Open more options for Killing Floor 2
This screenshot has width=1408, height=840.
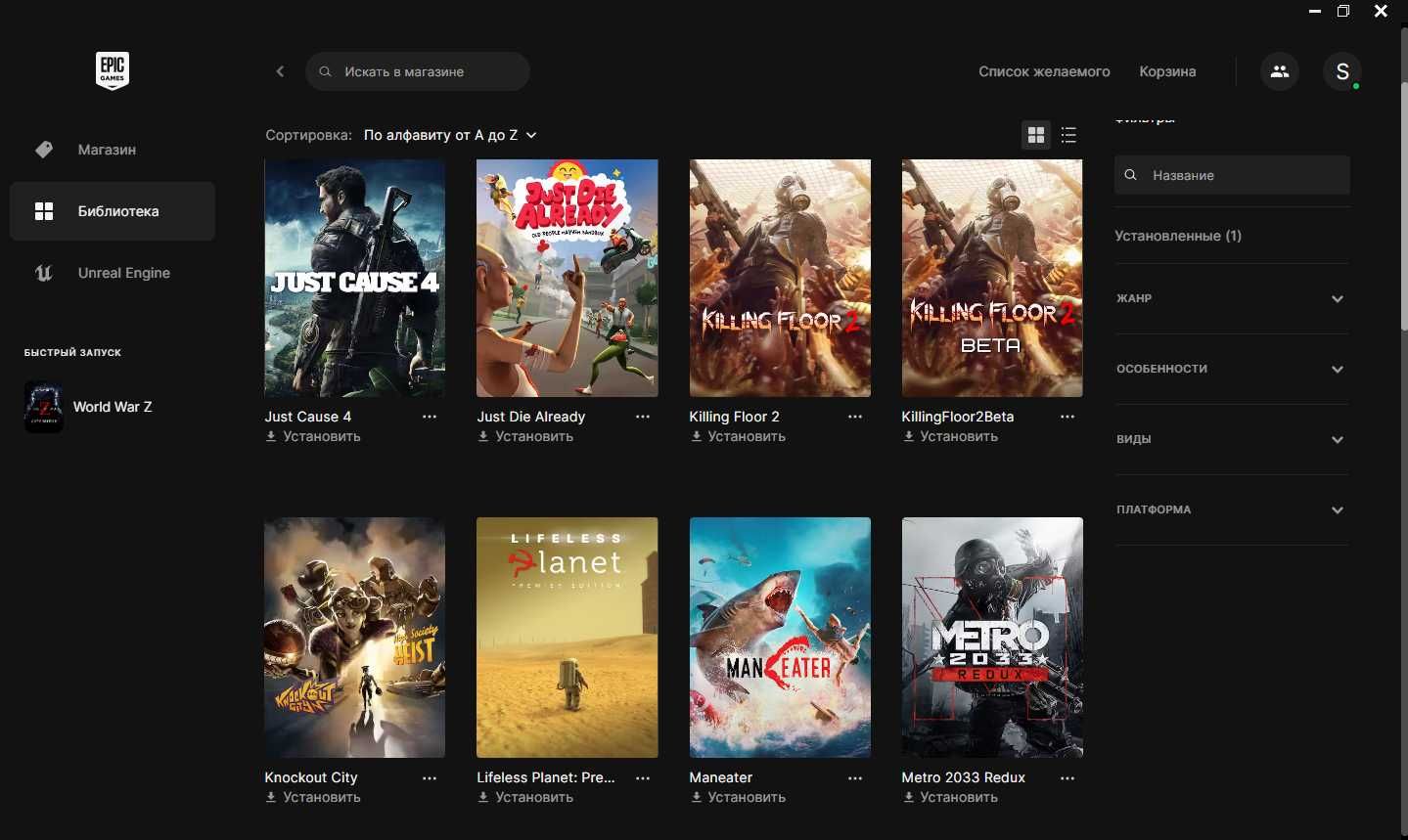tap(855, 417)
